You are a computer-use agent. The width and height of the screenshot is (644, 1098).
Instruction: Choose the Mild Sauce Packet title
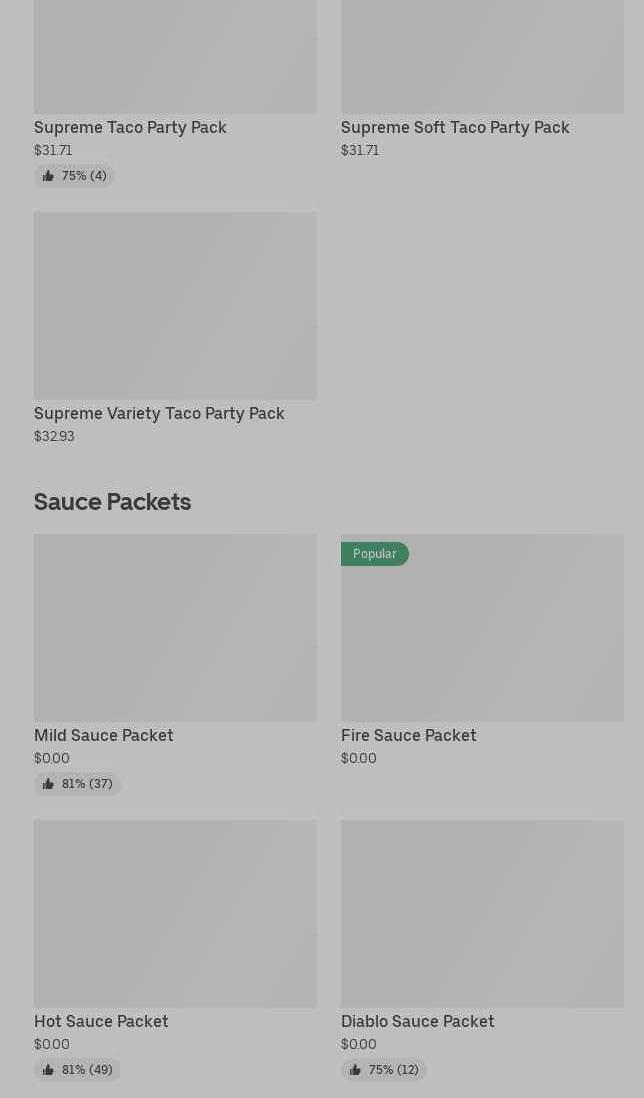pyautogui.click(x=104, y=735)
